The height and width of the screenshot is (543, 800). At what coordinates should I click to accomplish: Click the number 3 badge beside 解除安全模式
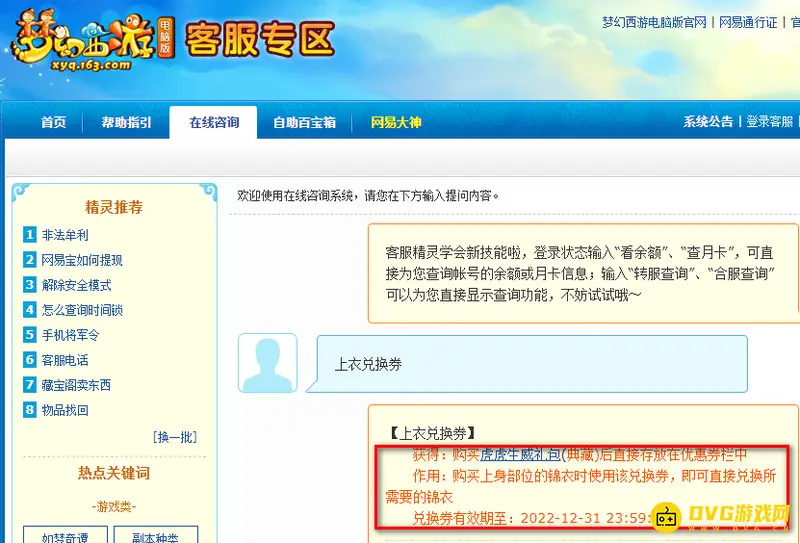pos(30,285)
